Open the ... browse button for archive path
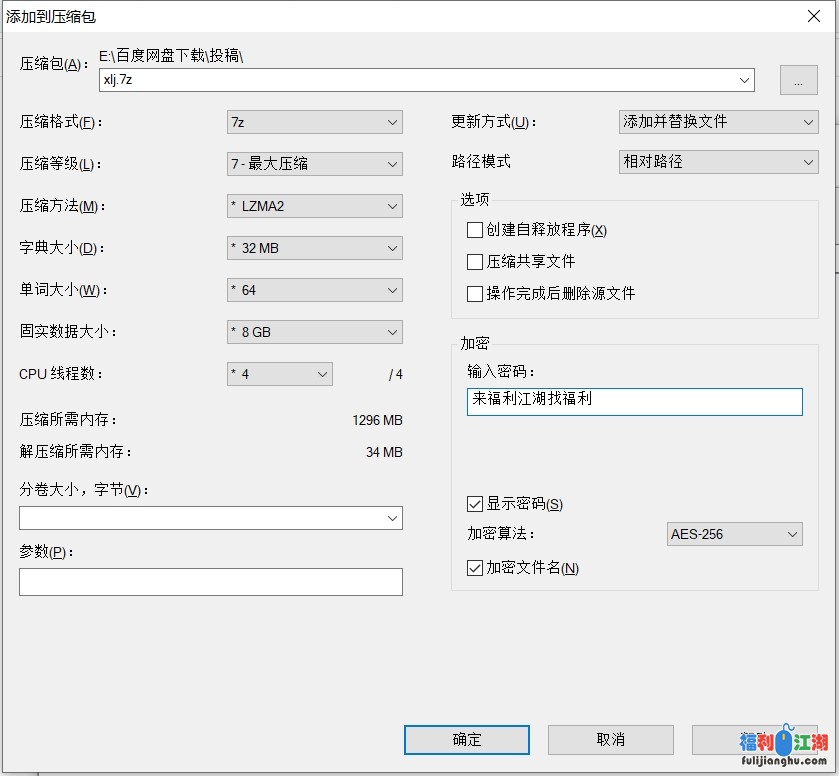 798,80
